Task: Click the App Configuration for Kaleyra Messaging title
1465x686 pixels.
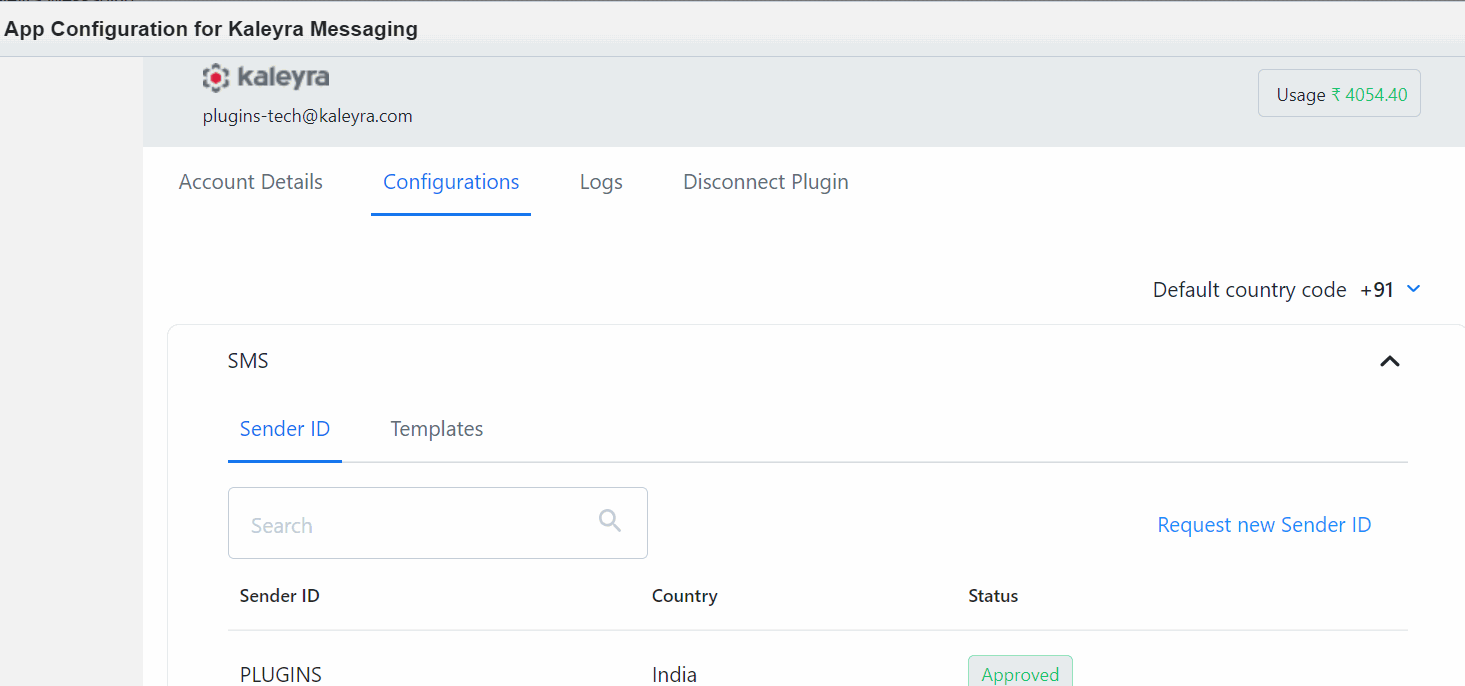Action: (211, 29)
